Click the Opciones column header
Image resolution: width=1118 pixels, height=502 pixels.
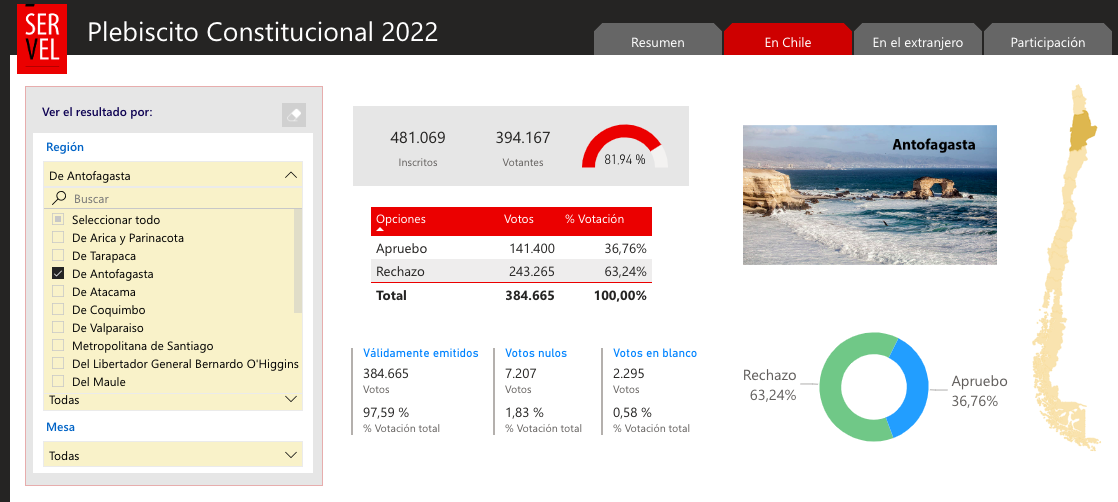click(x=400, y=219)
